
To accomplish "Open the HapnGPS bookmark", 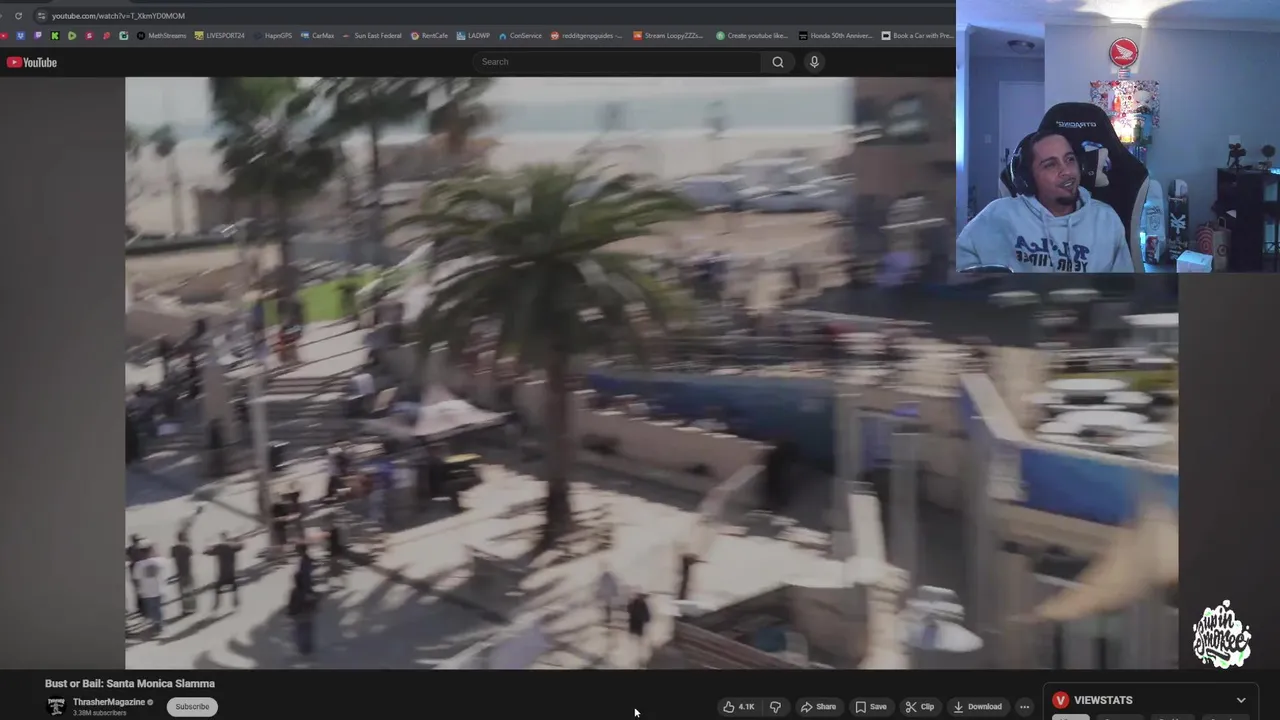I will tap(272, 36).
